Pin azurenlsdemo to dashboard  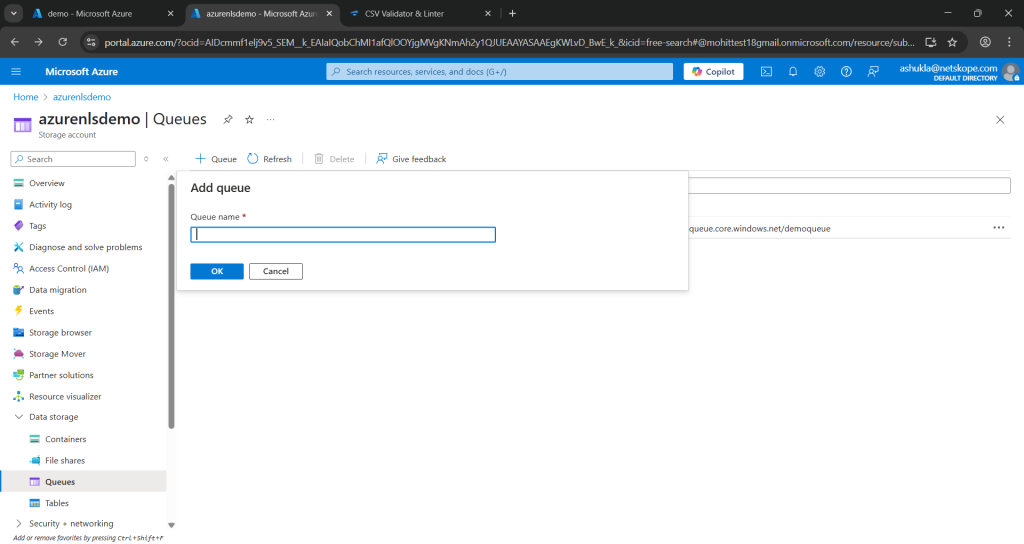[x=228, y=120]
